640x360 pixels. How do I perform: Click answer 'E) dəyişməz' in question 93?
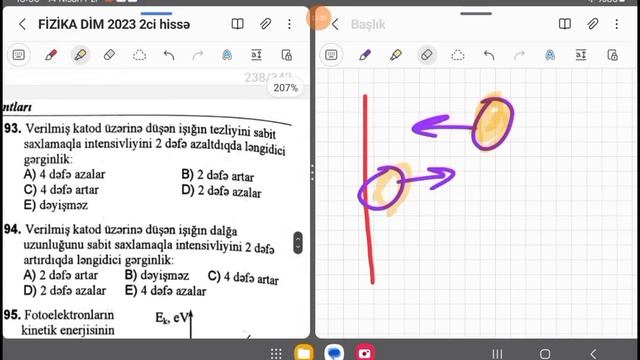click(x=56, y=205)
